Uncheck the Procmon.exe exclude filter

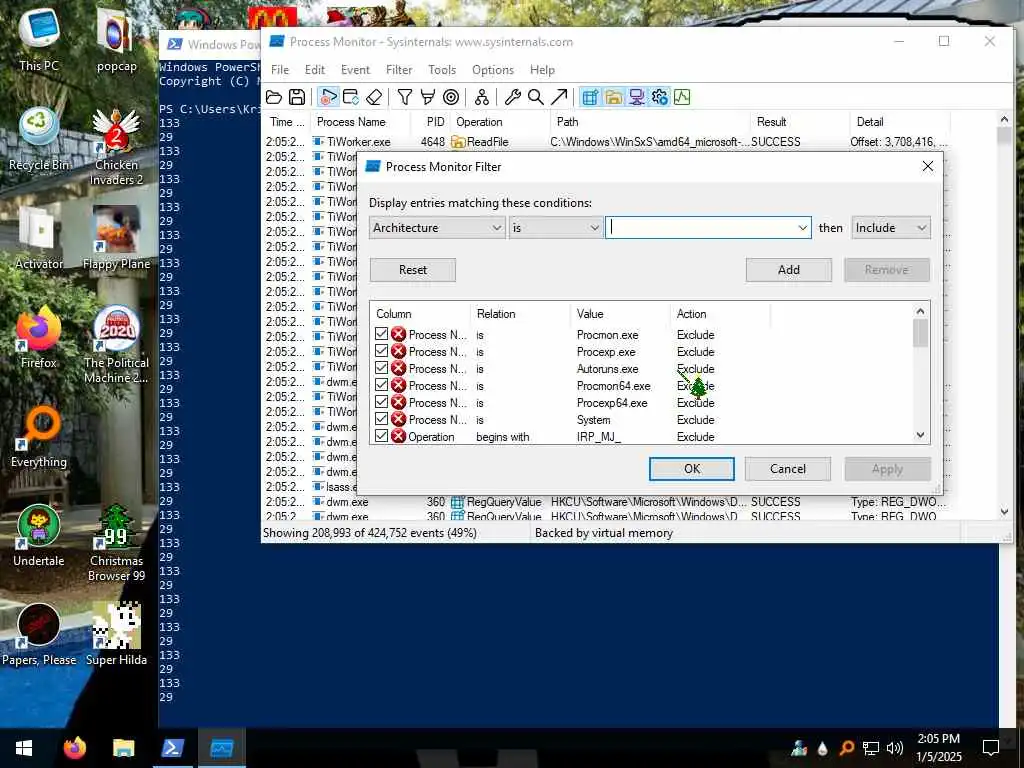381,334
